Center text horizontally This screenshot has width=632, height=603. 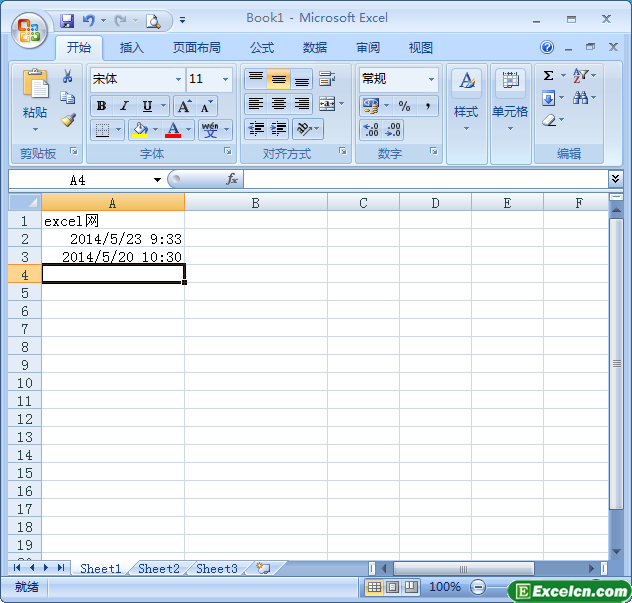tap(279, 104)
